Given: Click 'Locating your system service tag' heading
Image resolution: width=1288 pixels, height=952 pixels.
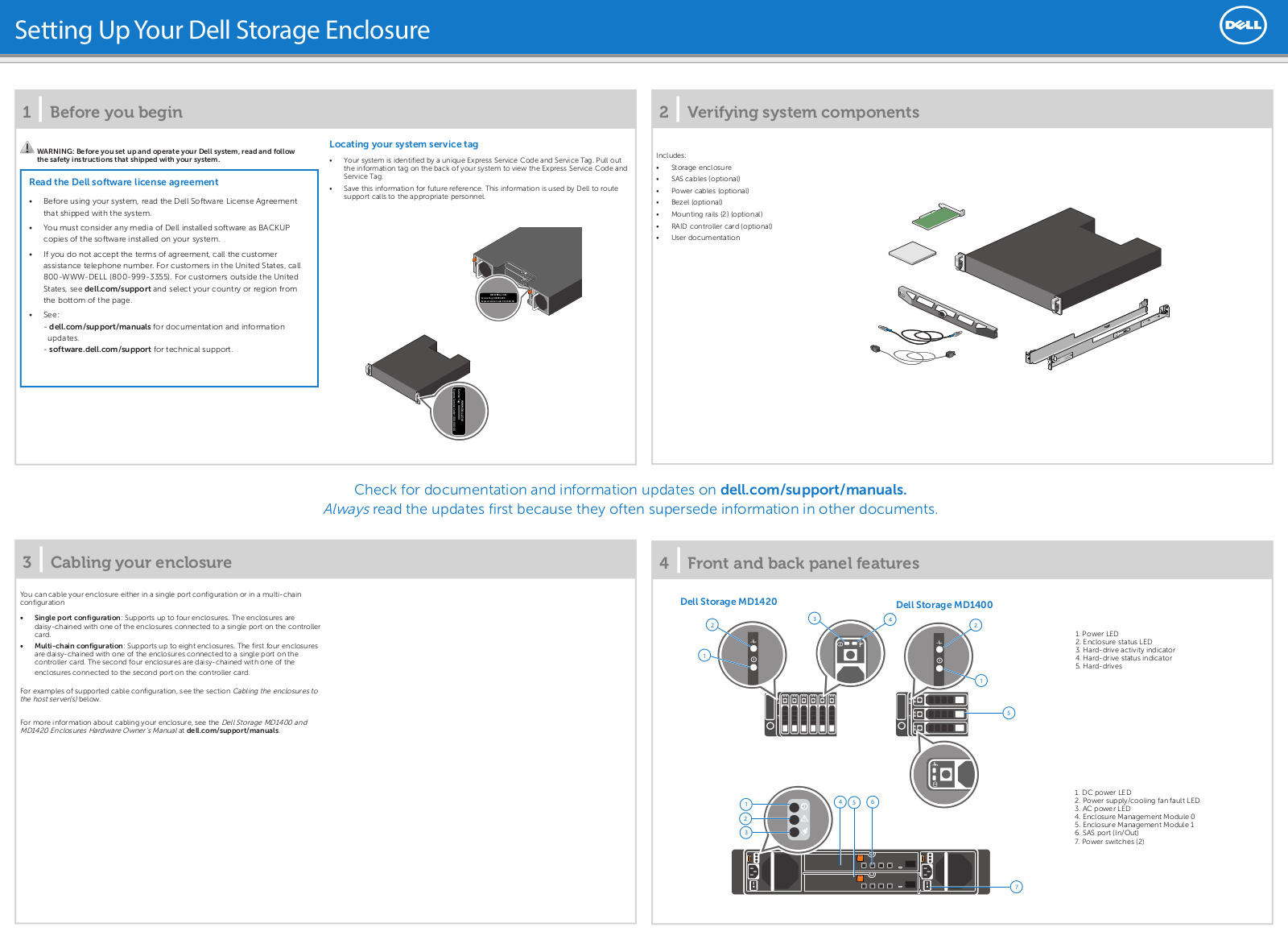Looking at the screenshot, I should coord(403,144).
